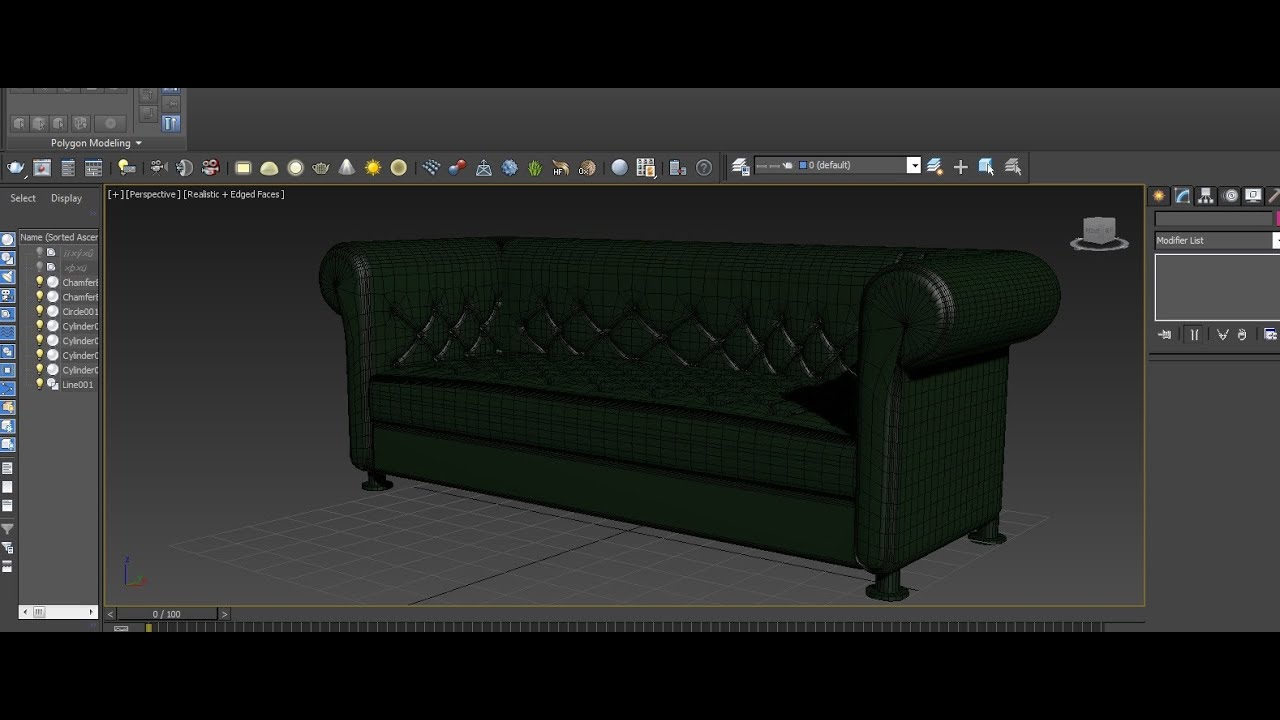
Task: Step to next frame with the > button
Action: 224,614
